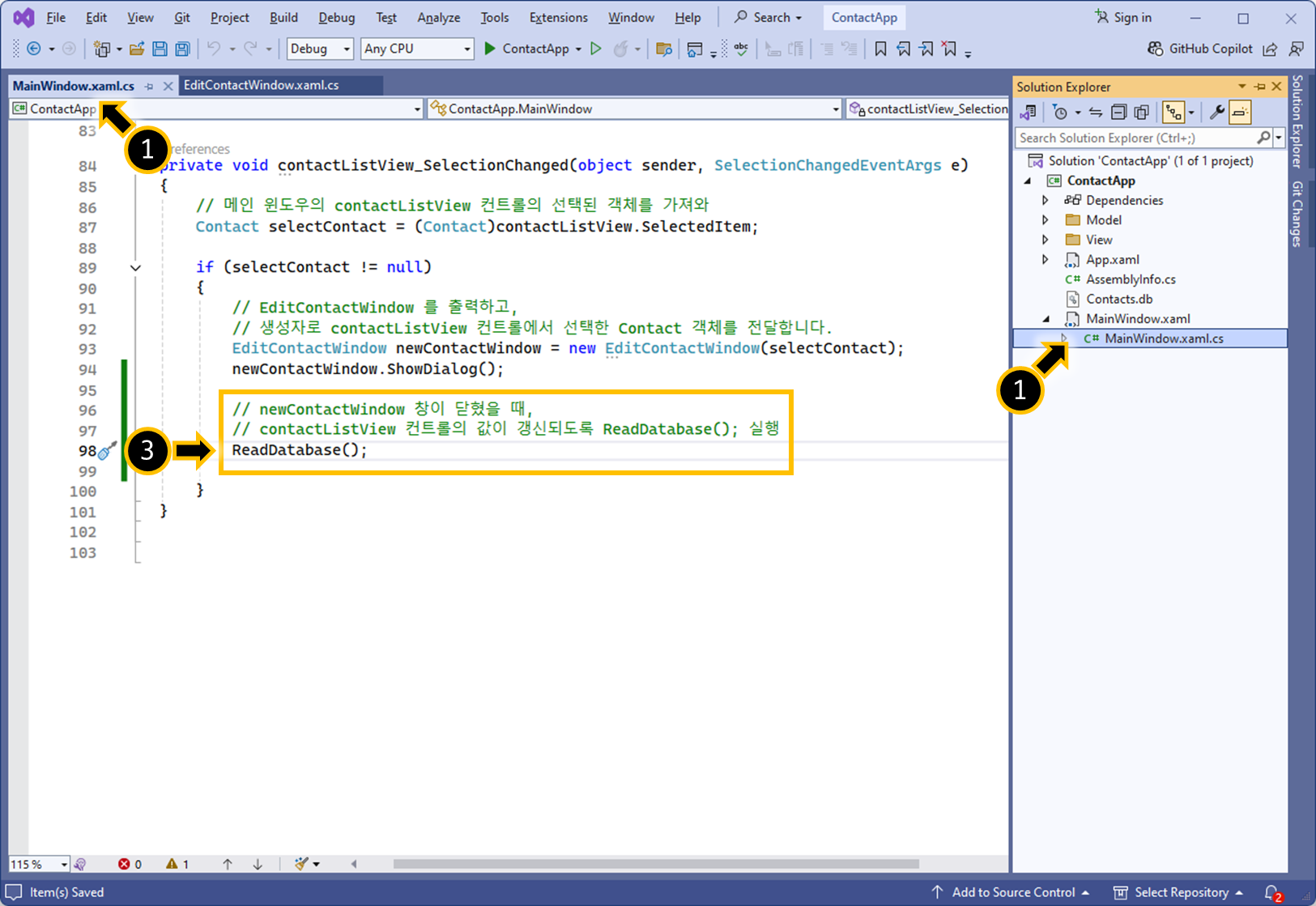Click the New Project toolbar icon
The height and width of the screenshot is (906, 1316).
101,49
